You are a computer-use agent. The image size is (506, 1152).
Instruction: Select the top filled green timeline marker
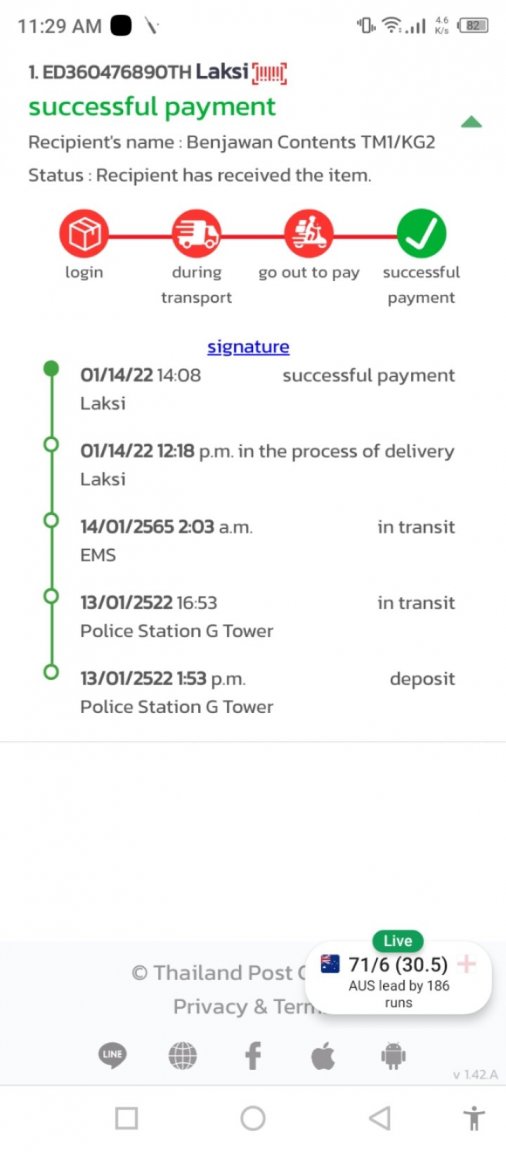tap(51, 368)
